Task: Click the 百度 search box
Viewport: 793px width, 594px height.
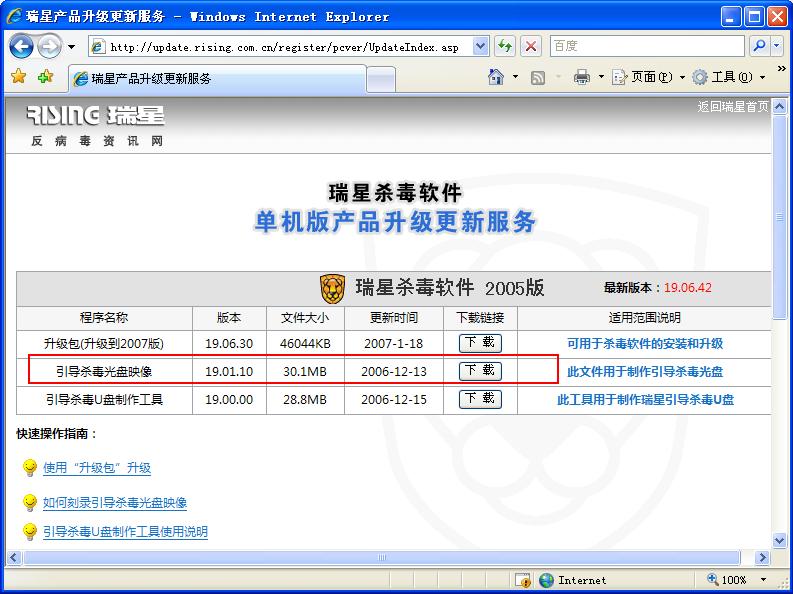Action: [x=647, y=46]
